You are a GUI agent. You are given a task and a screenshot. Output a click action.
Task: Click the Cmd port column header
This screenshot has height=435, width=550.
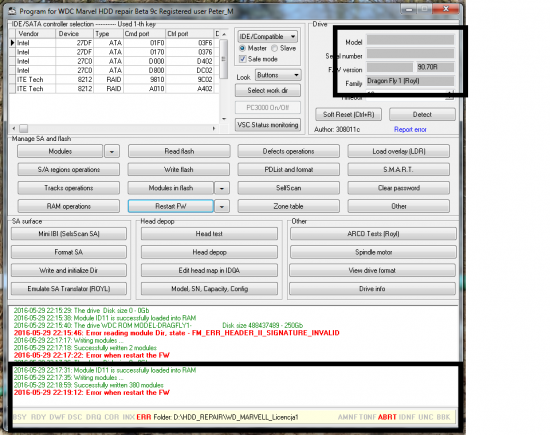tap(144, 34)
